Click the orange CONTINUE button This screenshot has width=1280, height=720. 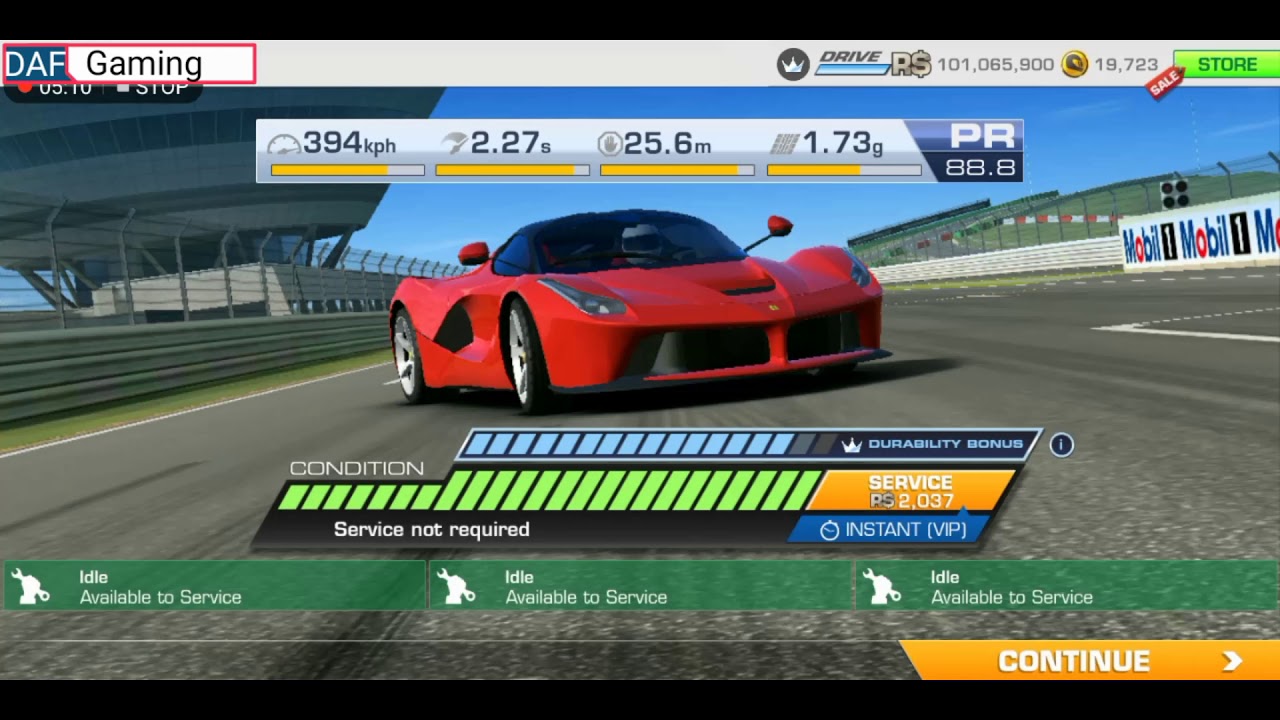[1090, 661]
